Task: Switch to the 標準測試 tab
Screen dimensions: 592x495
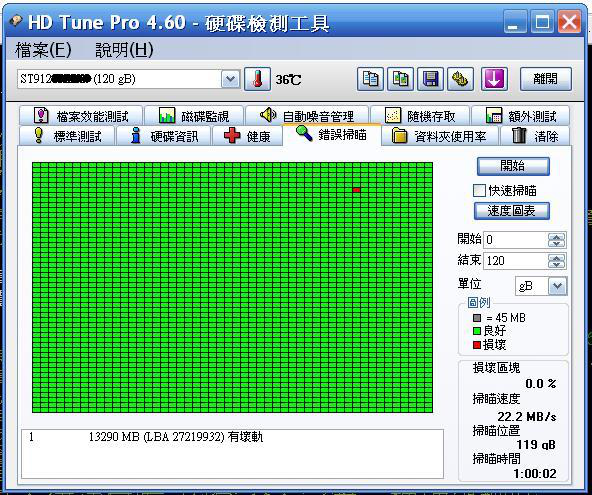Action: tap(67, 136)
